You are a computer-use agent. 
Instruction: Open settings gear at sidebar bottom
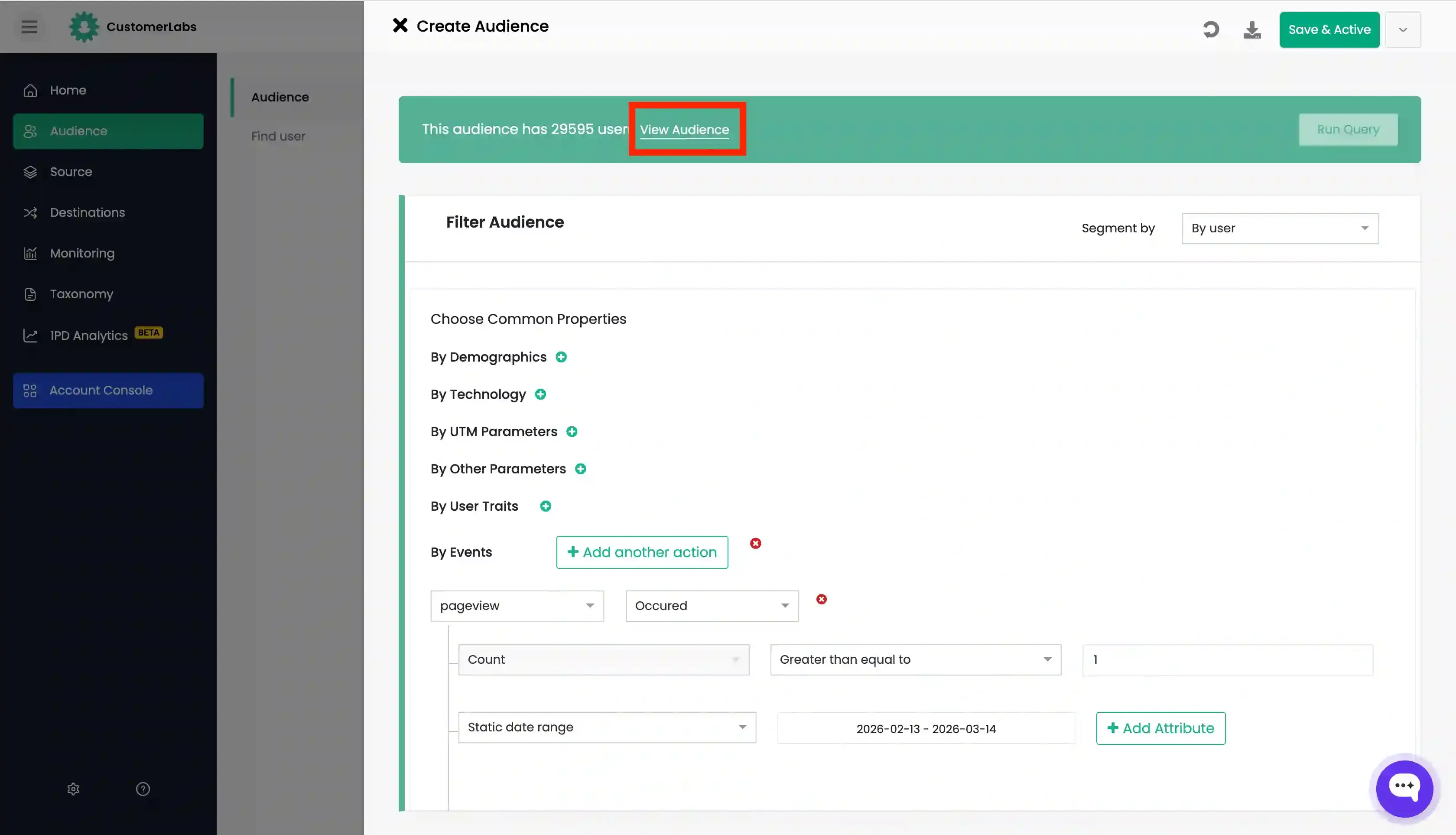[x=73, y=789]
